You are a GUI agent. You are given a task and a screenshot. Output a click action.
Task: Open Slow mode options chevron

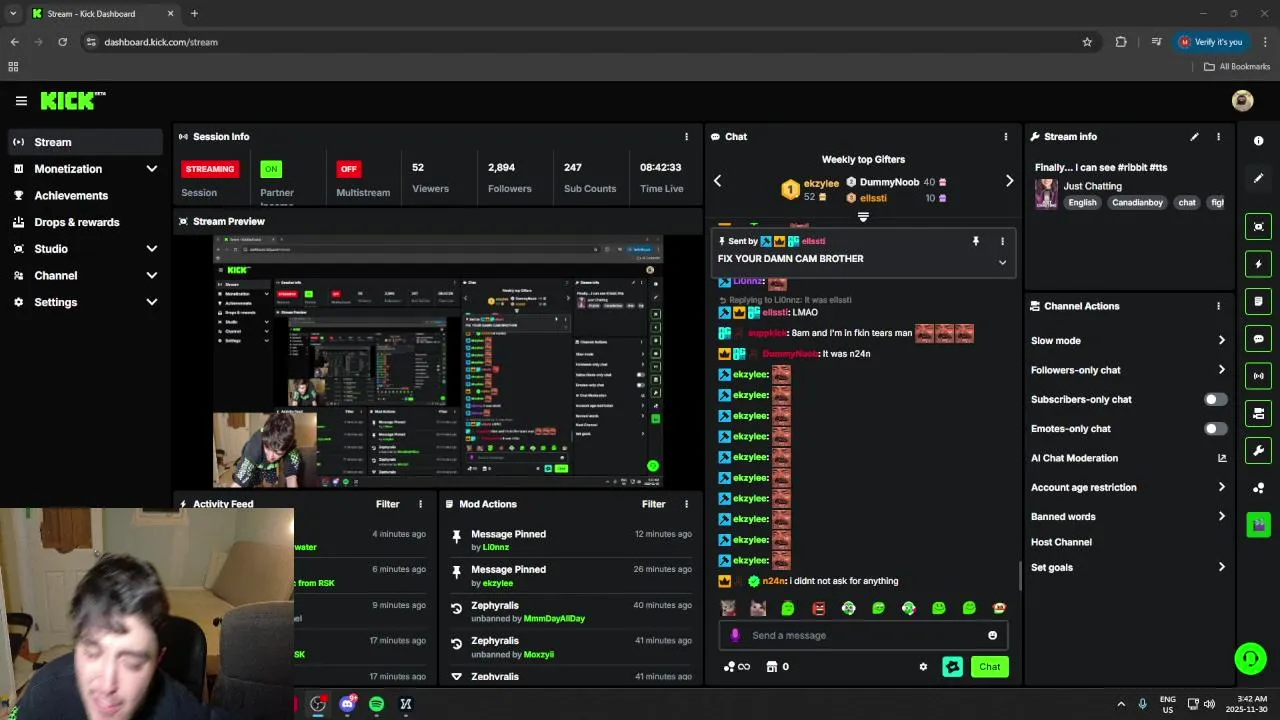1221,341
